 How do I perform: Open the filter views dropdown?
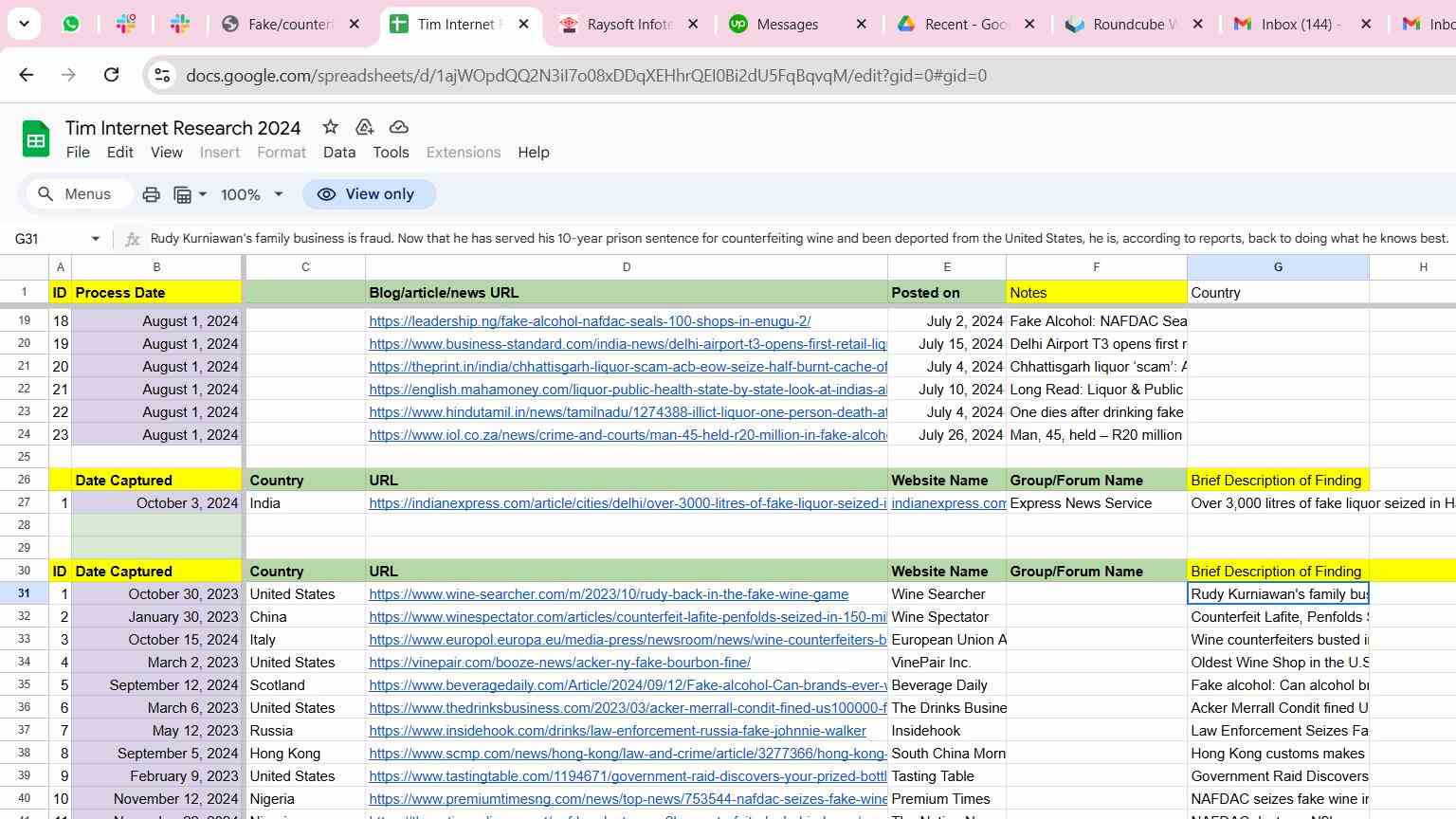pos(191,194)
